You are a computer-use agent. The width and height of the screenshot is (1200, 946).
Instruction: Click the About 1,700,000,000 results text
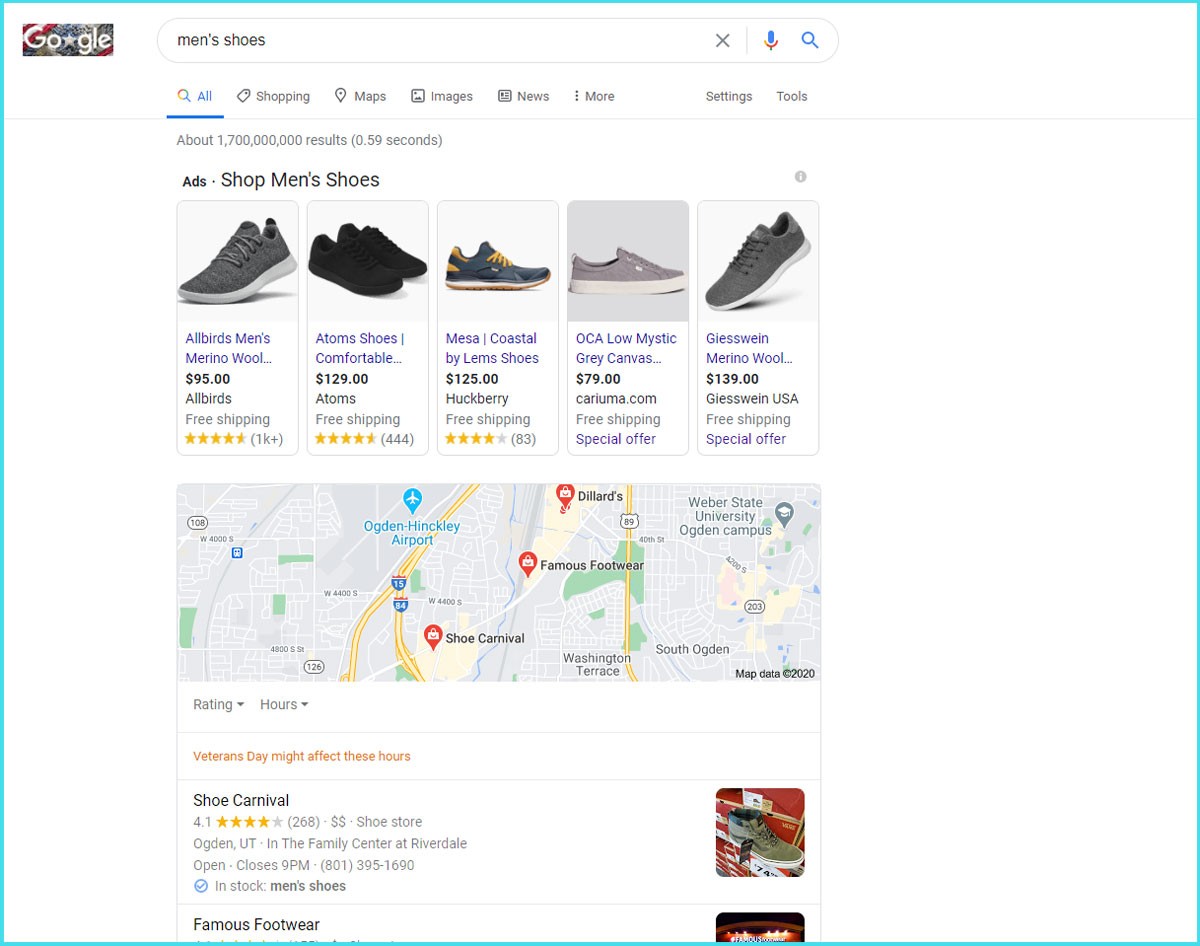(x=309, y=140)
